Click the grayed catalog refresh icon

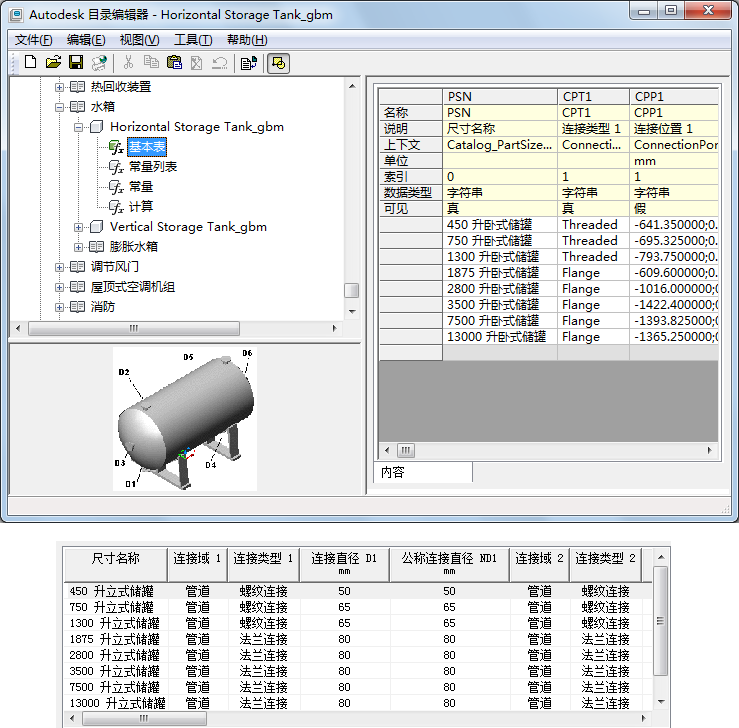[x=99, y=63]
